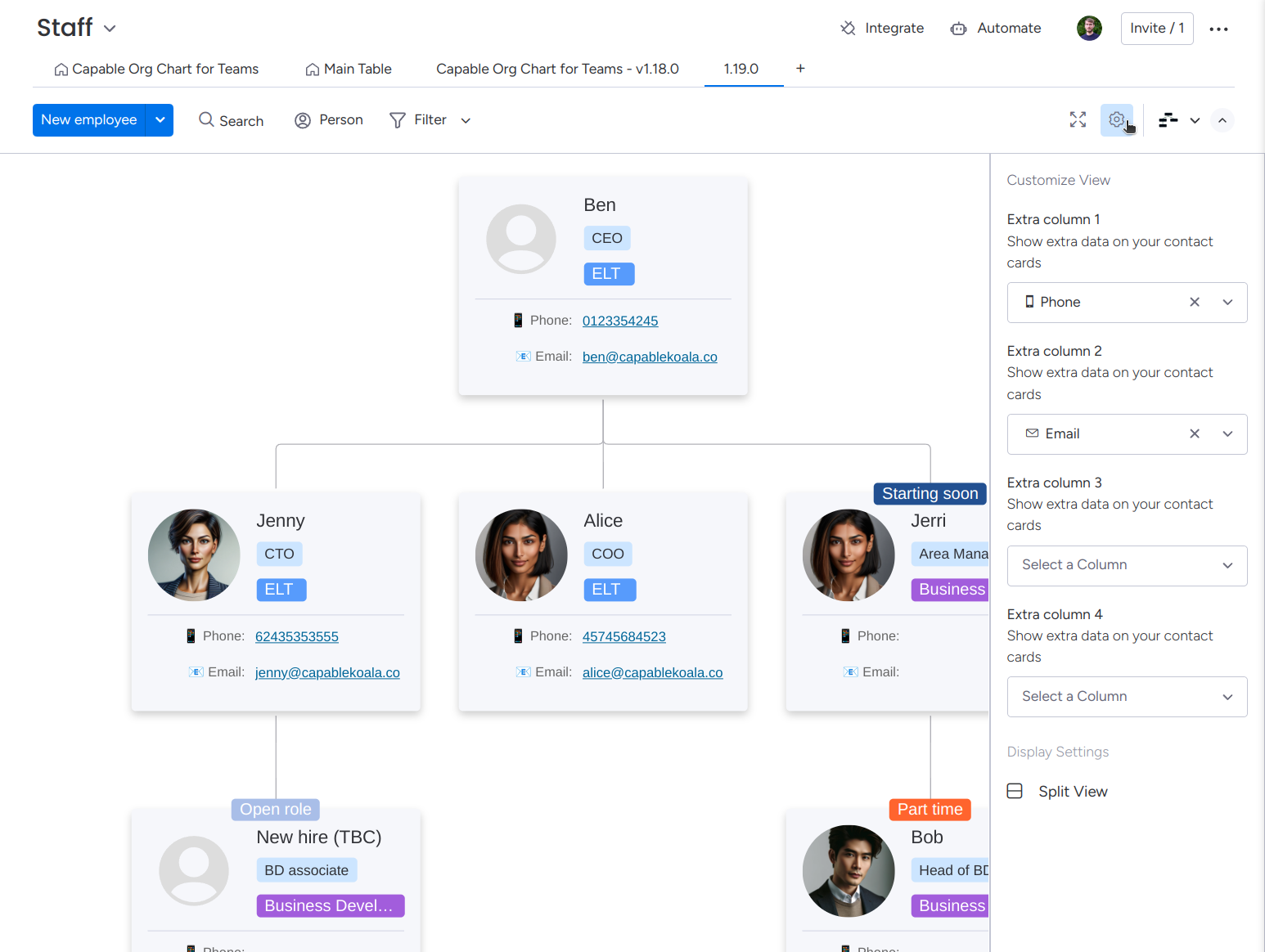This screenshot has width=1265, height=952.
Task: Click the Open role badge
Action: pos(276,810)
